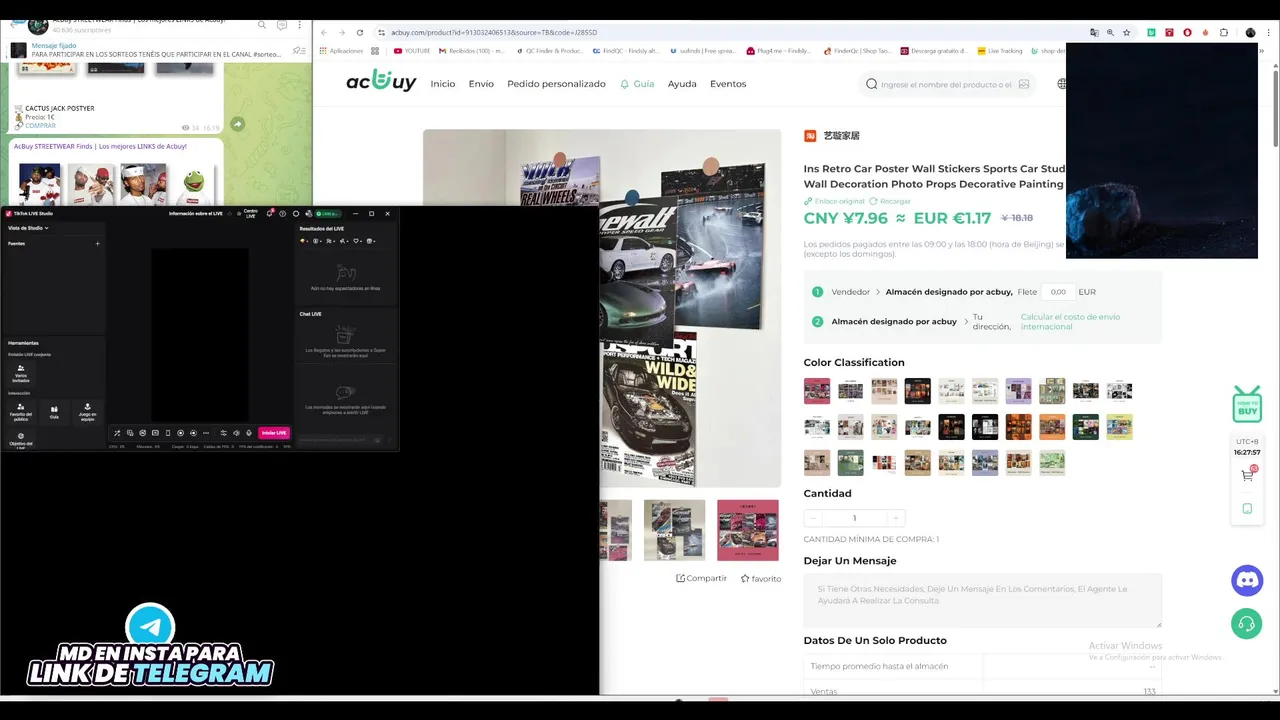
Task: Open the help question-mark icon in TikTok LIVE Studio
Action: point(282,214)
